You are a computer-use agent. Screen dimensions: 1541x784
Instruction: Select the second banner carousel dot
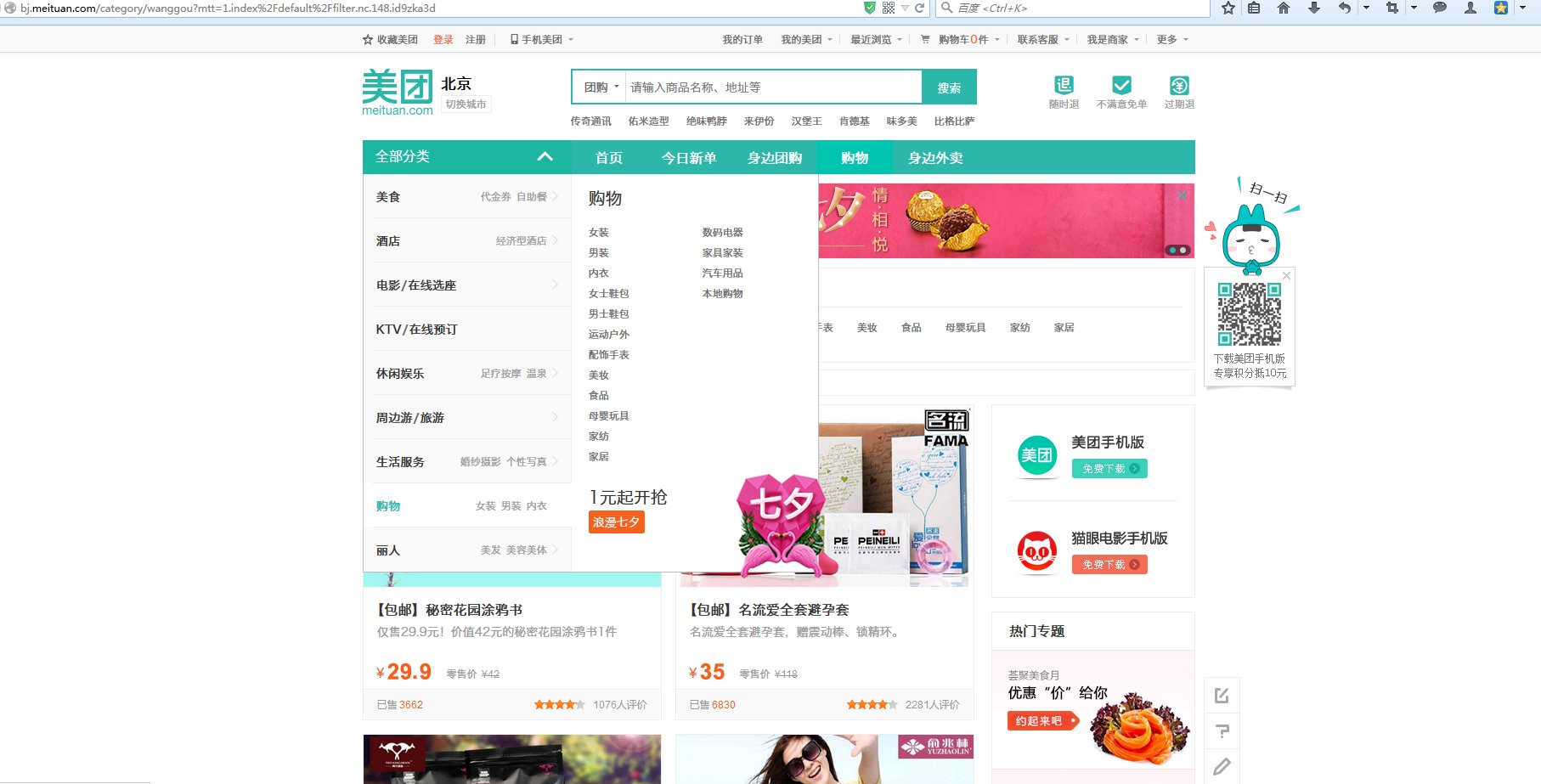[x=1183, y=250]
